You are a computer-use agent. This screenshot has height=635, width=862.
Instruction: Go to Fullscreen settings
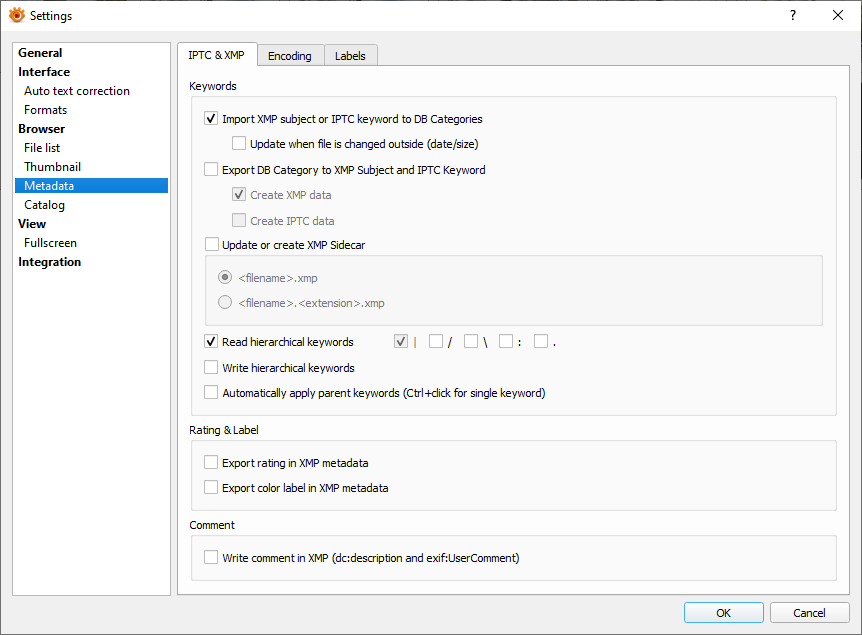pos(50,243)
